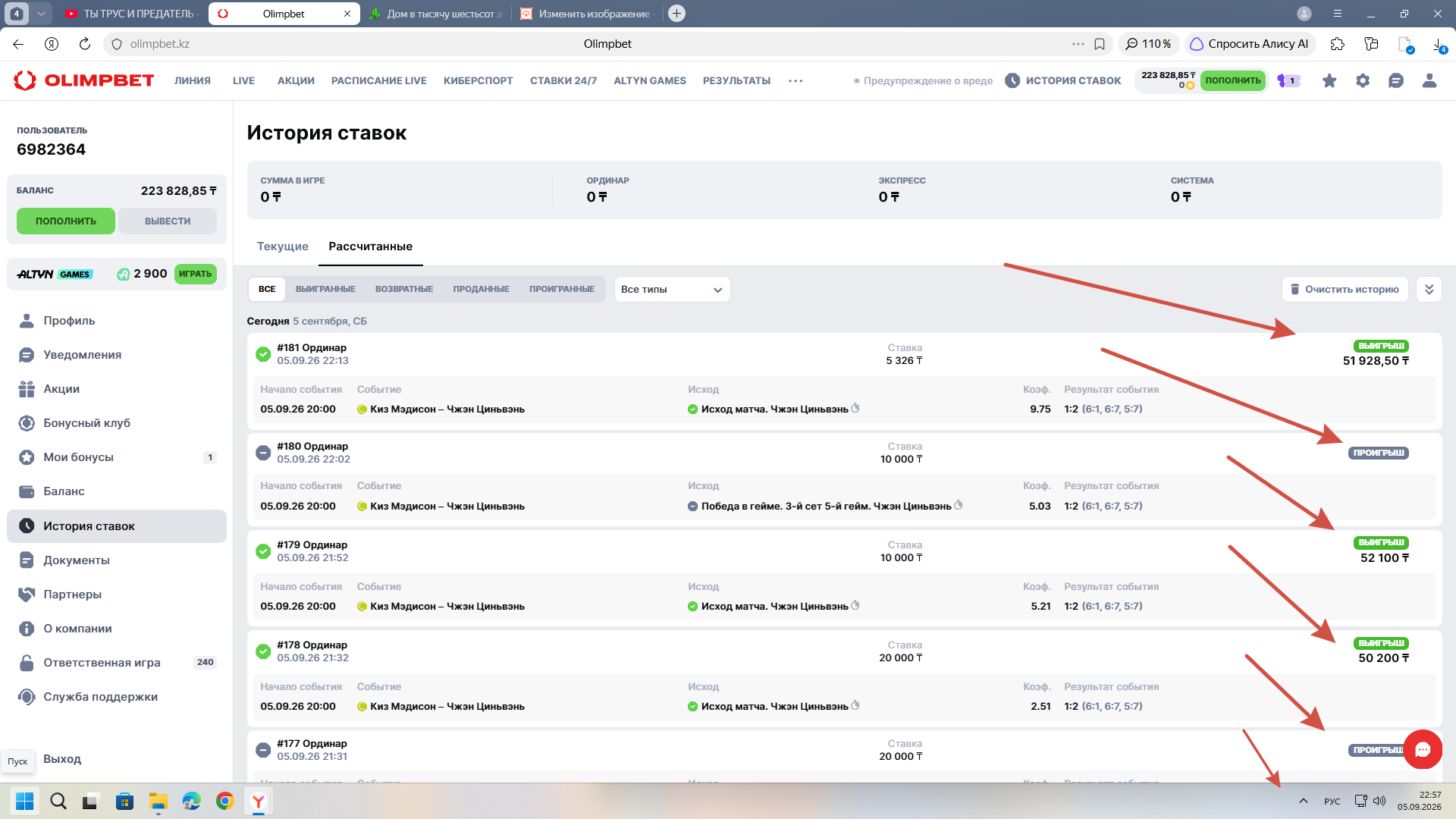Expand browser tab list chevron
This screenshot has width=1456, height=819.
point(41,14)
